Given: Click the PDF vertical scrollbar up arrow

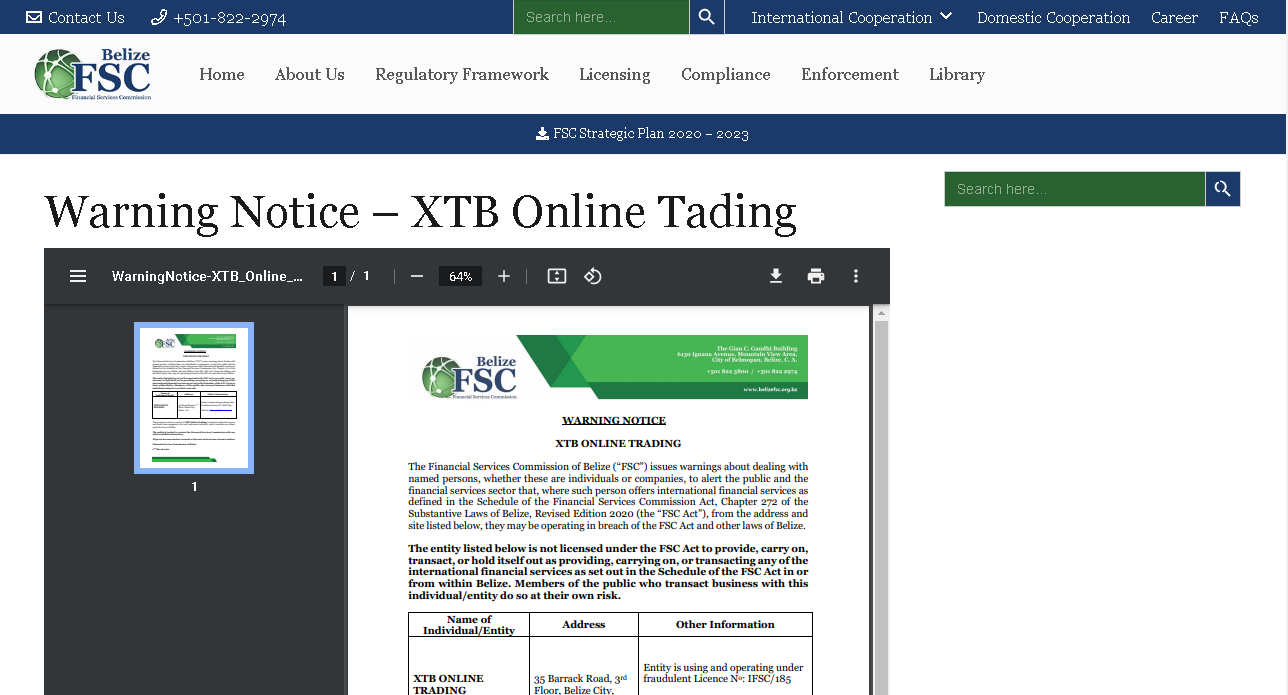Looking at the screenshot, I should click(882, 313).
